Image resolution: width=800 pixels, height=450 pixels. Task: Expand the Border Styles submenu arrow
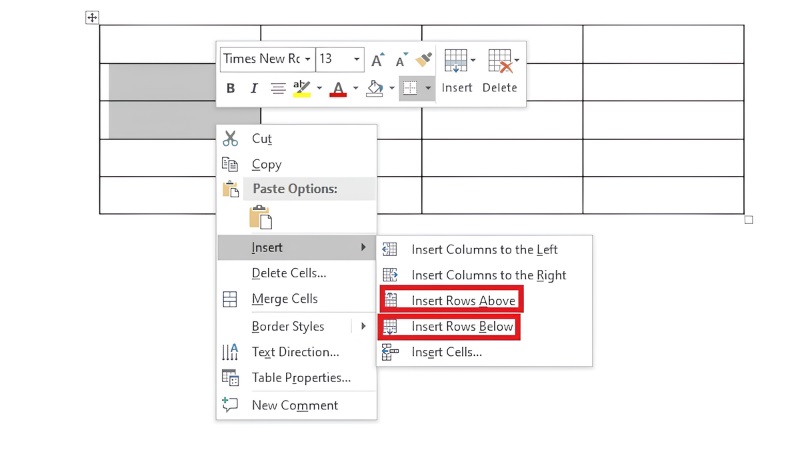point(363,326)
